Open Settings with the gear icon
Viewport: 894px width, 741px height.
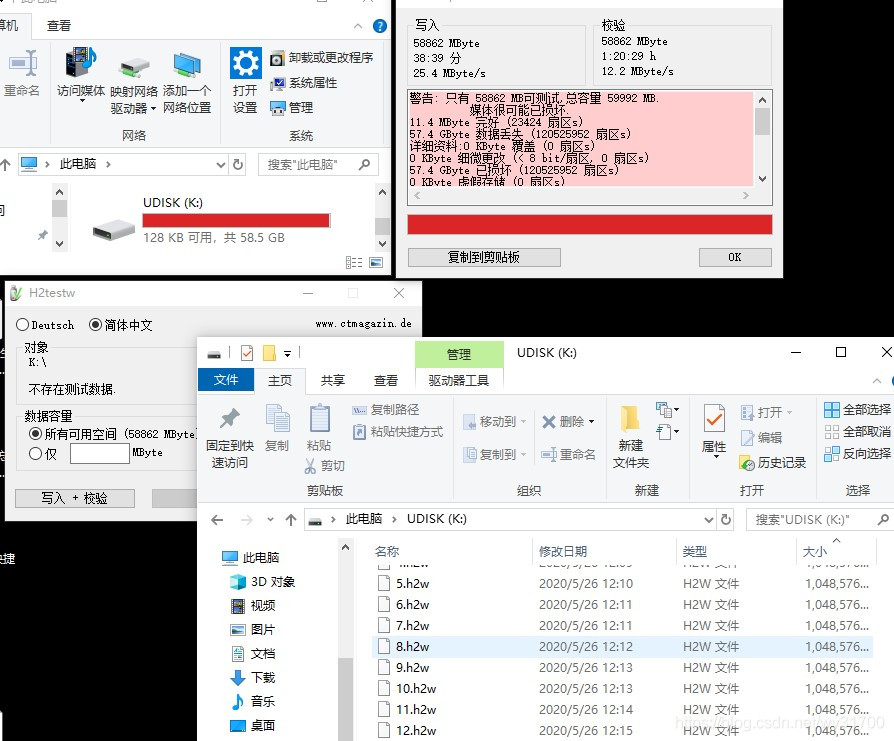click(x=246, y=63)
